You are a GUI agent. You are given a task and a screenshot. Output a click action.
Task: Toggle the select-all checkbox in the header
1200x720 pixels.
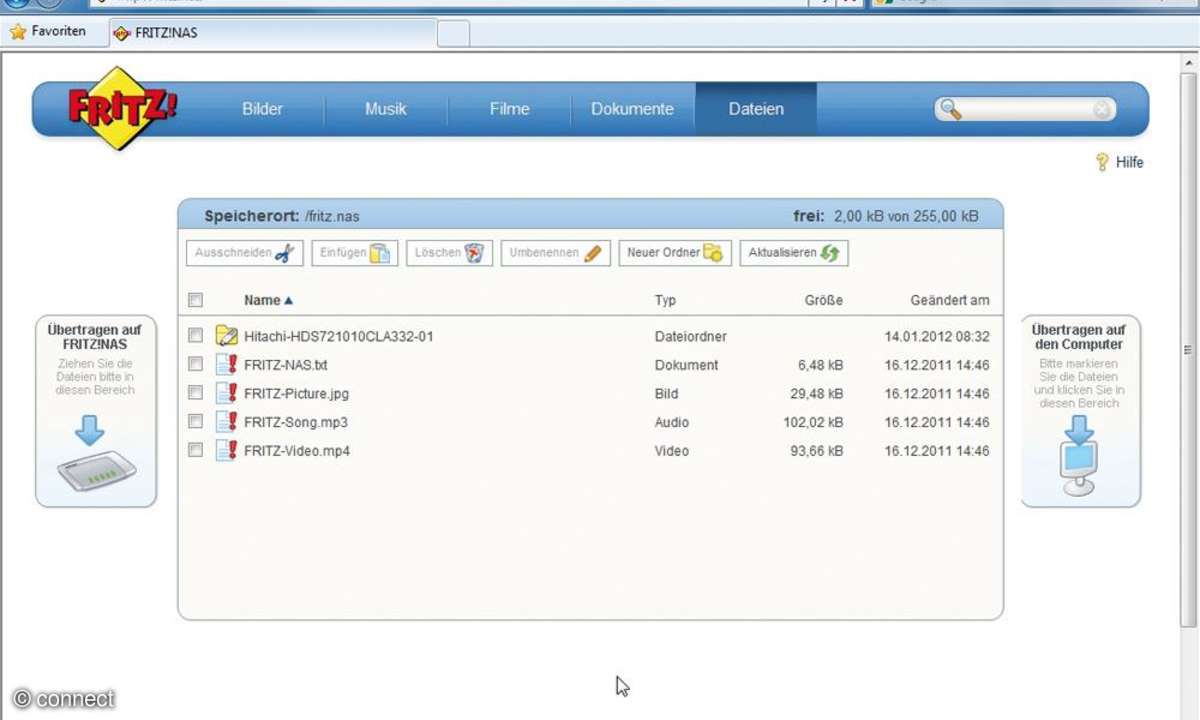(x=196, y=300)
